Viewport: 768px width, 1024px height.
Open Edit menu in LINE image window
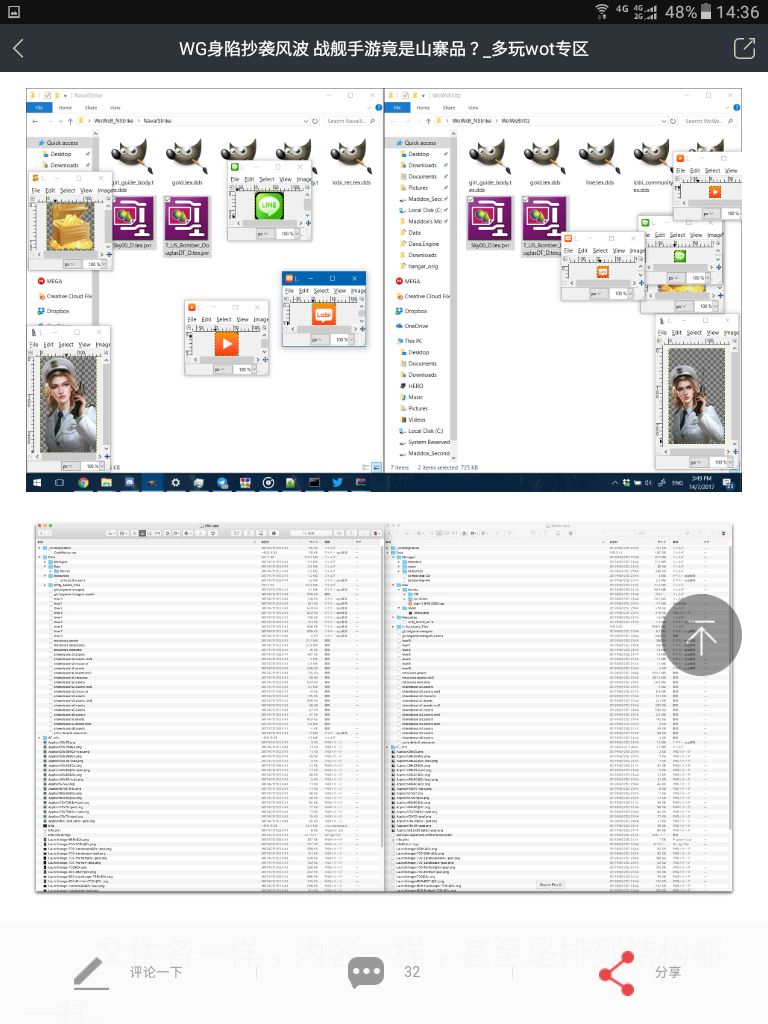click(x=249, y=179)
